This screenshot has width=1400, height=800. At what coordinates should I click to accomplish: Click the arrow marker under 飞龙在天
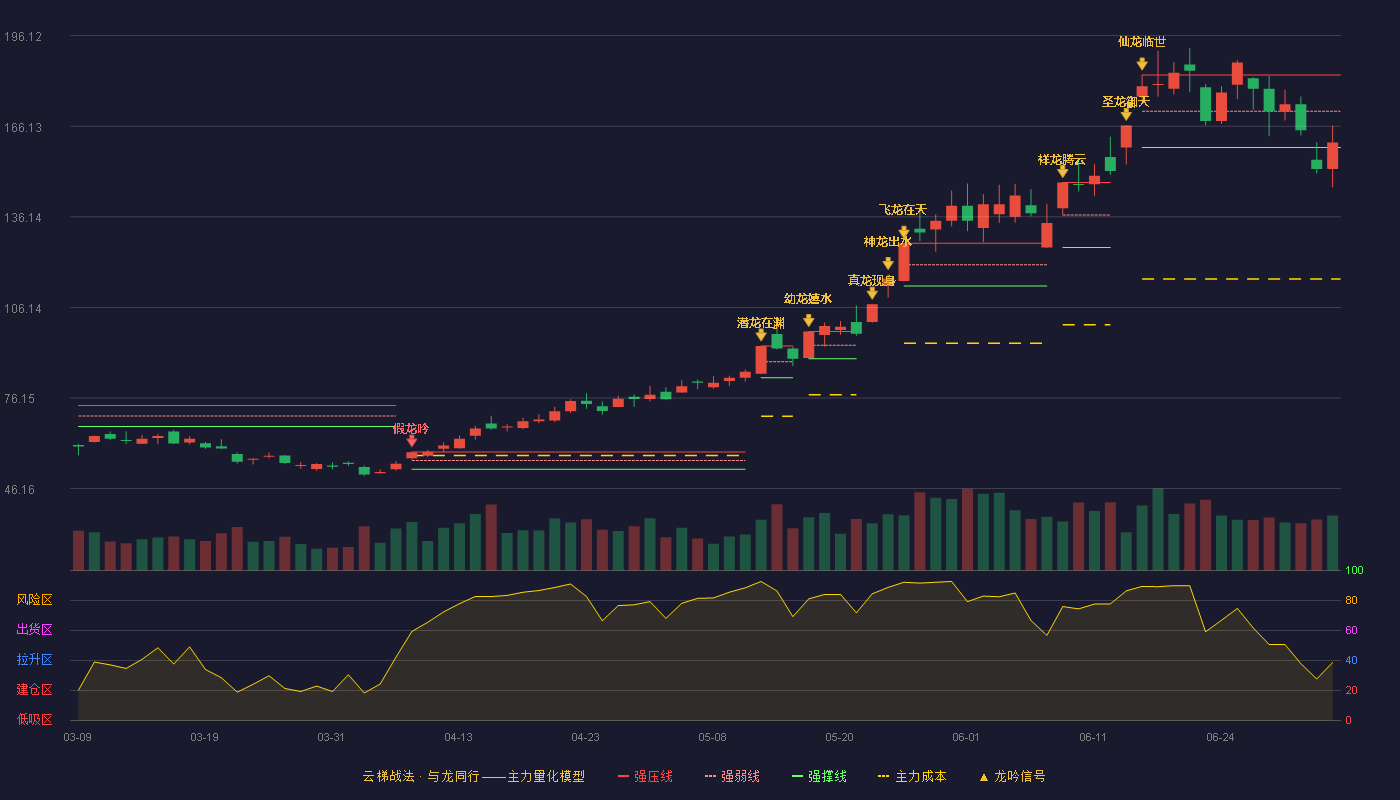[904, 231]
